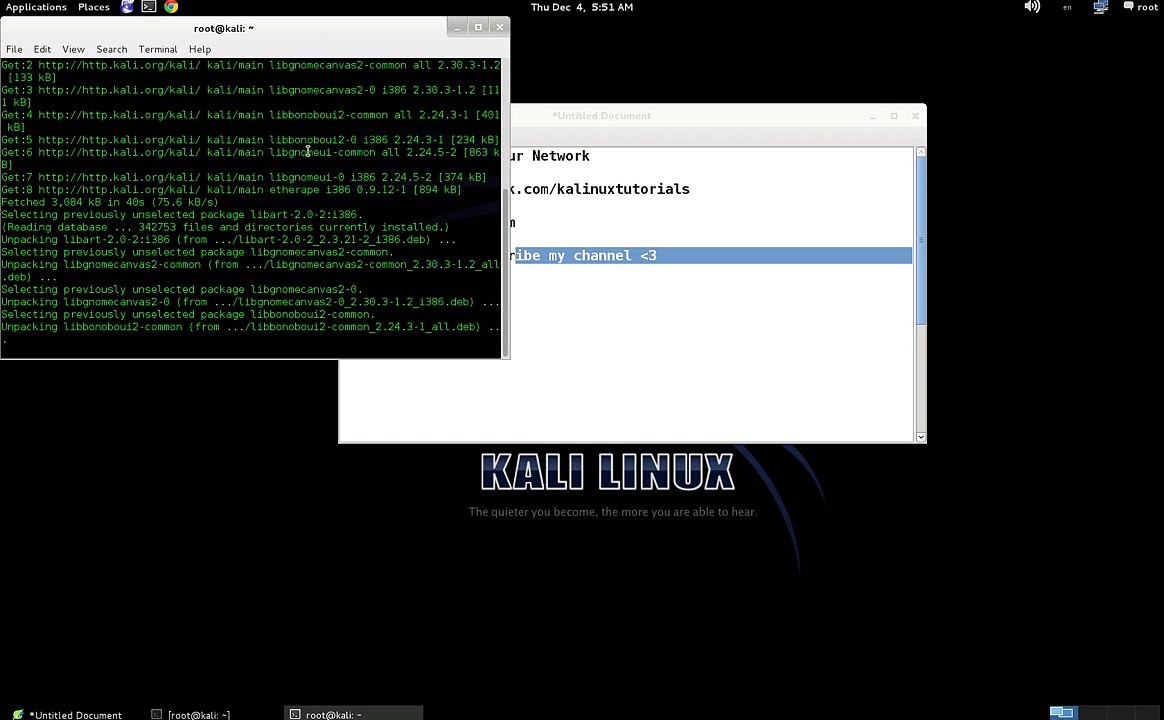Launch terminal from the top panel icon
This screenshot has width=1164, height=720.
tap(148, 7)
